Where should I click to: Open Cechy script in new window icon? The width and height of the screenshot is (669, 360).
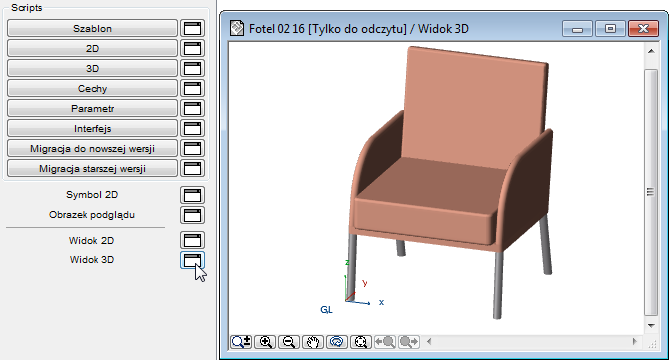click(x=192, y=88)
